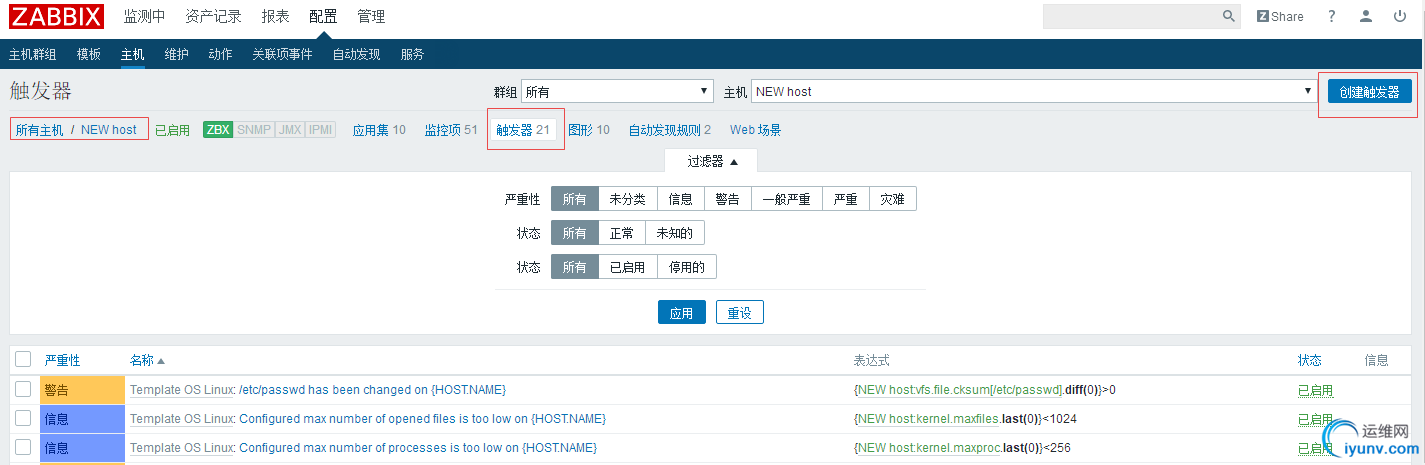Viewport: 1425px width, 465px height.
Task: Click the 重设 filter button
Action: 740,312
